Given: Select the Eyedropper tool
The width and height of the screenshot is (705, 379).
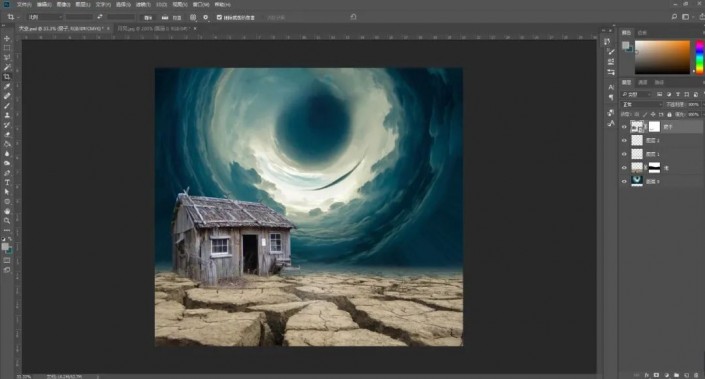Looking at the screenshot, I should click(7, 86).
